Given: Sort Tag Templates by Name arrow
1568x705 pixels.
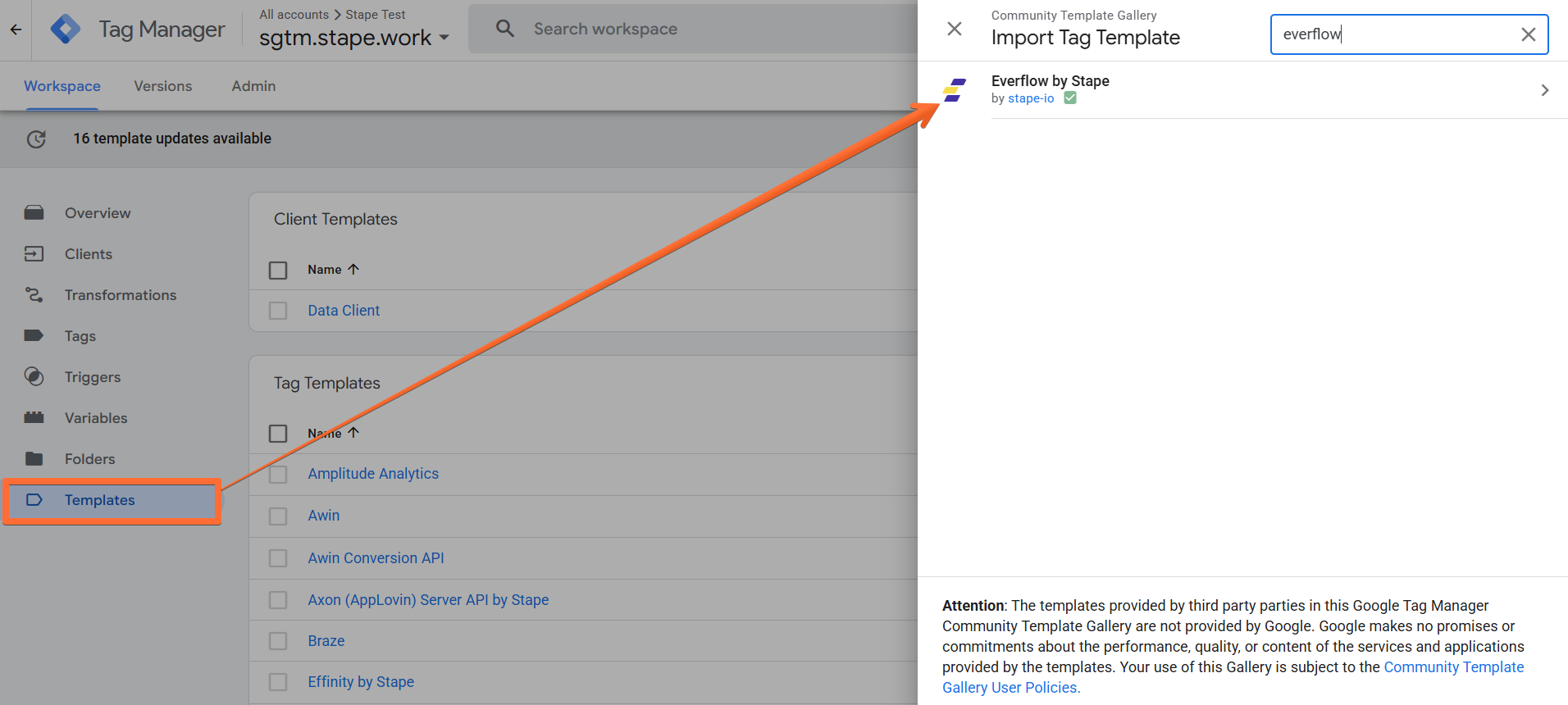Looking at the screenshot, I should click(x=353, y=432).
